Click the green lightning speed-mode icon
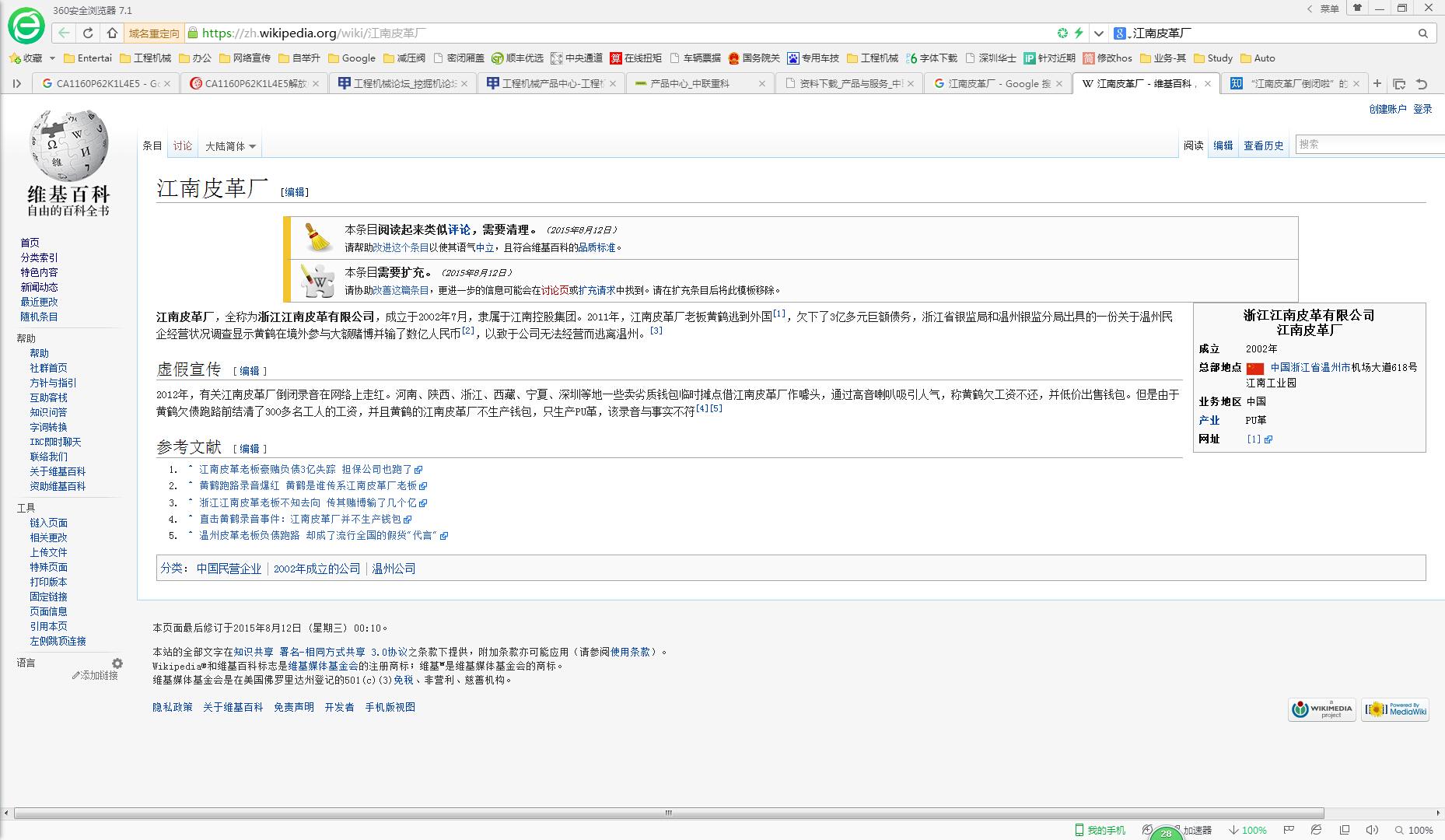Image resolution: width=1445 pixels, height=840 pixels. coord(1079,33)
